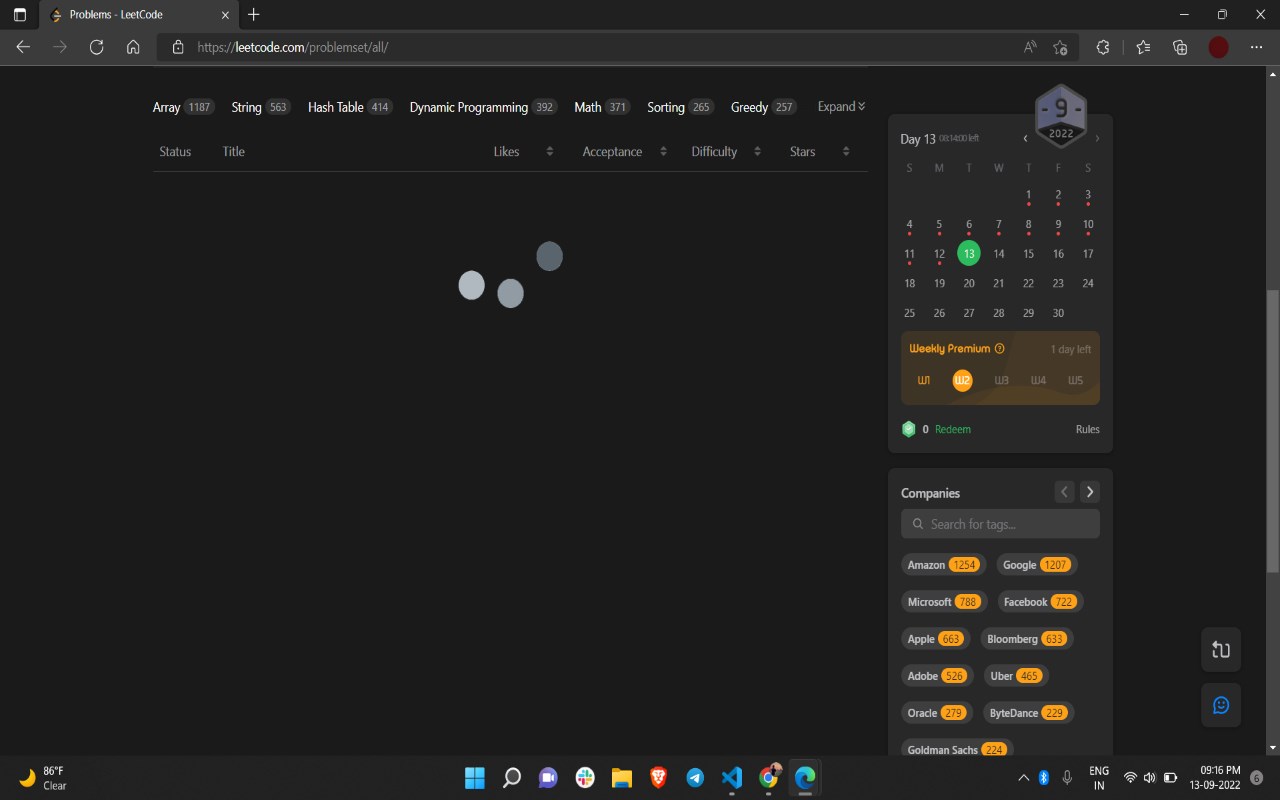This screenshot has width=1280, height=800.
Task: Select the ByteDance company tag
Action: point(1028,713)
